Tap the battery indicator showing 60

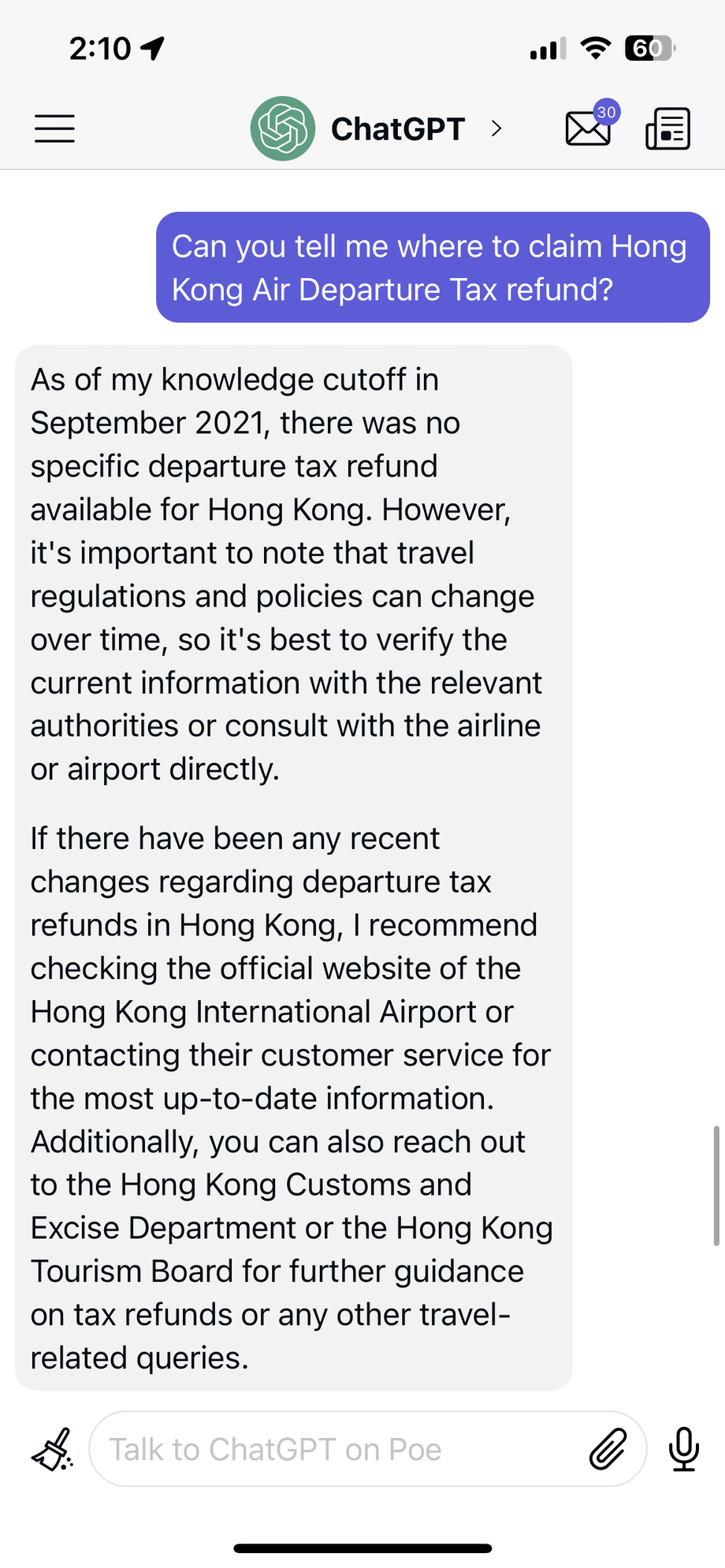[x=649, y=49]
